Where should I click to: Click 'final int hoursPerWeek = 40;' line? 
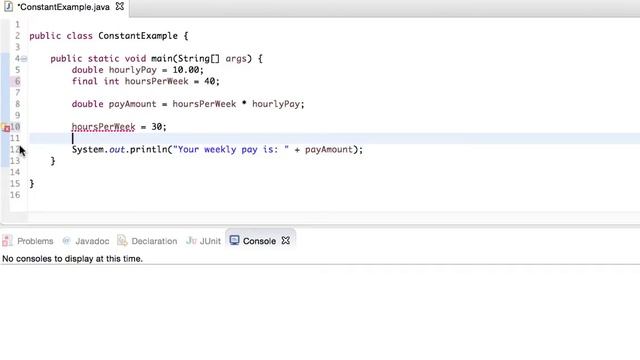[x=146, y=81]
